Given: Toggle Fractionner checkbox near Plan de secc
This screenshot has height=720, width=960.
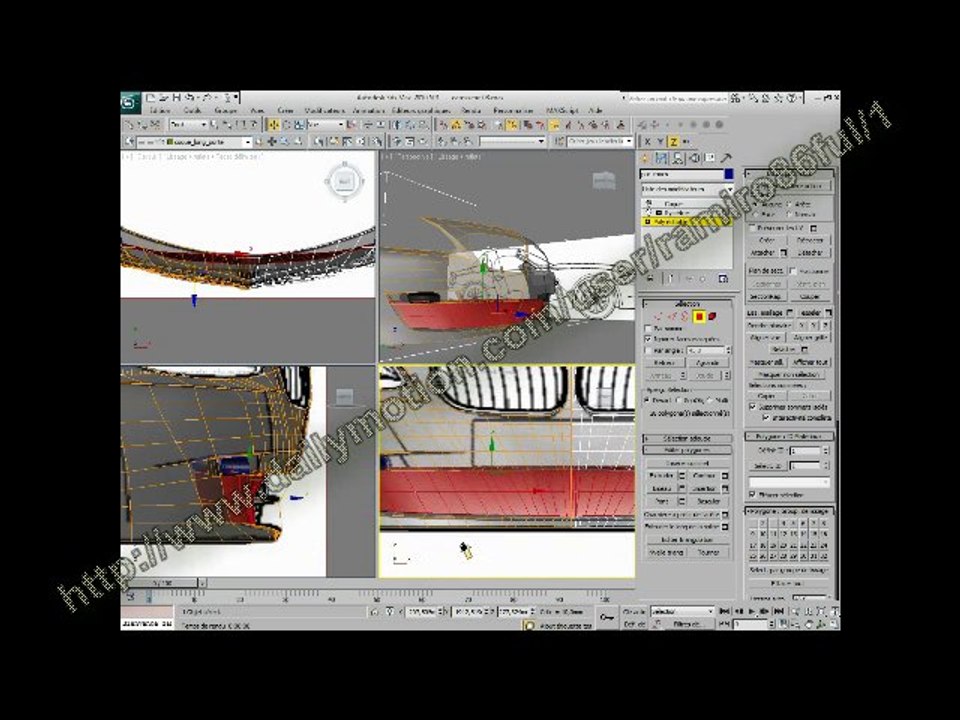Looking at the screenshot, I should coord(793,271).
